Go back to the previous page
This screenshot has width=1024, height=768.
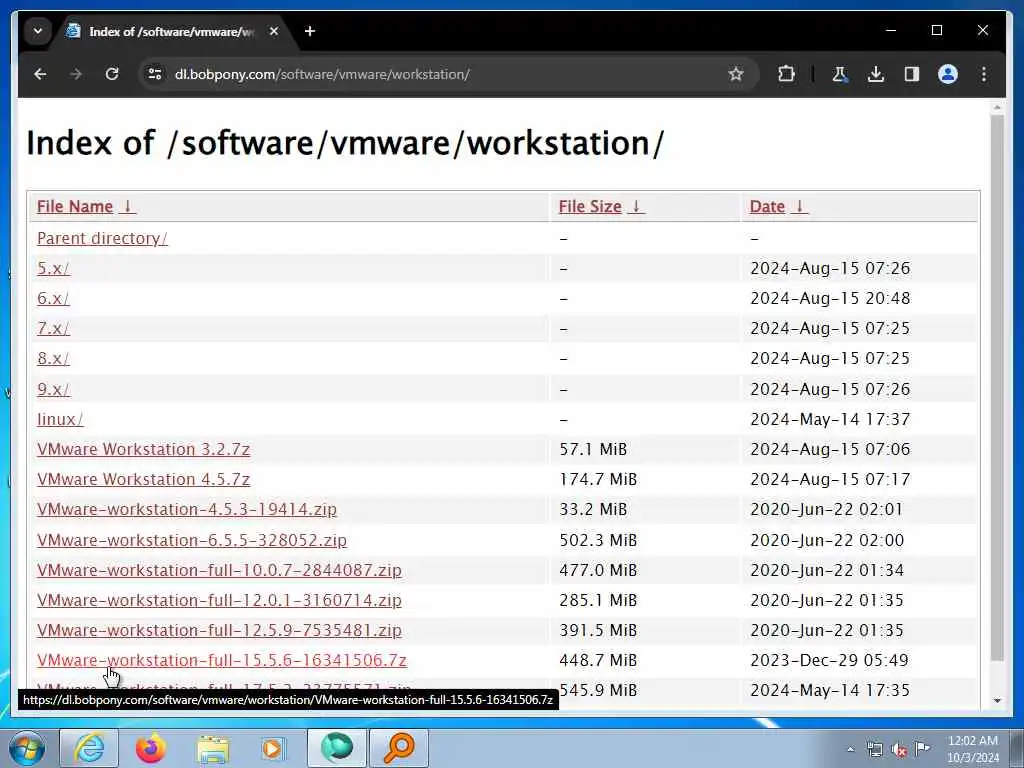[x=40, y=74]
